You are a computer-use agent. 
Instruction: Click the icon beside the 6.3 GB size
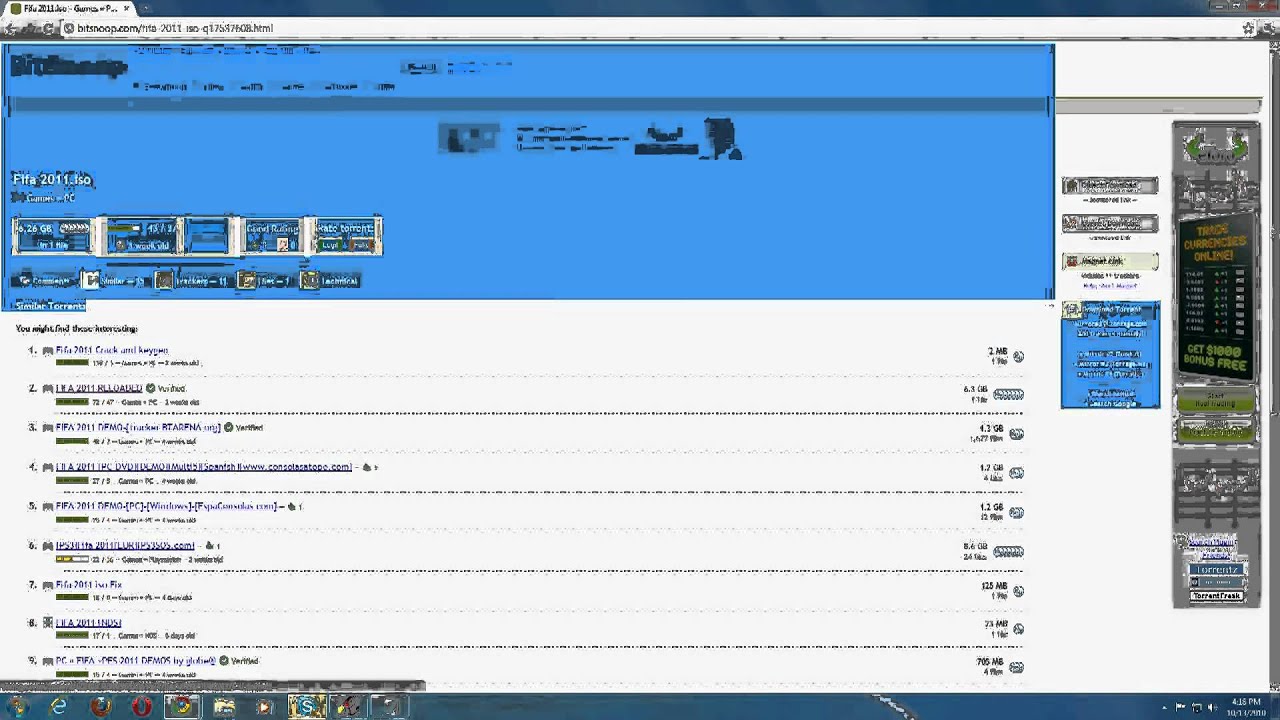[1008, 395]
